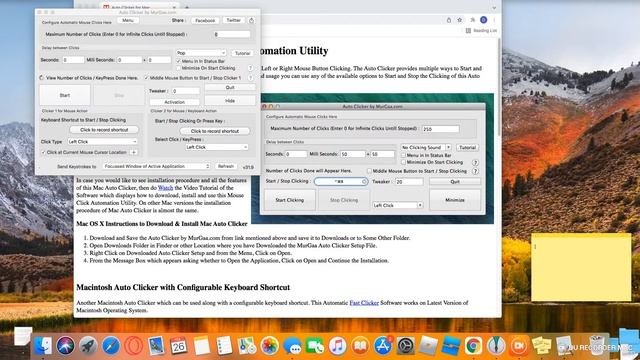
Task: Open the Chrome profile avatar
Action: [x=484, y=20]
